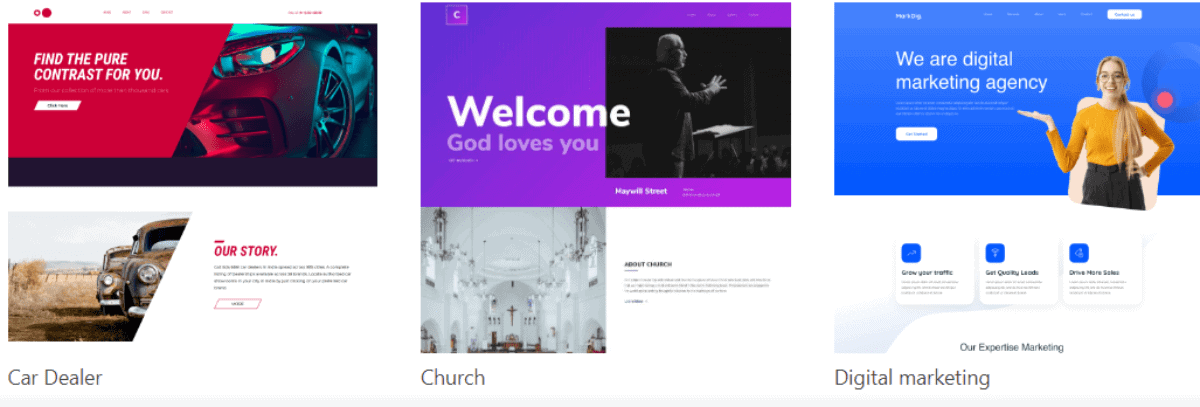Open the Digital marketing template title
This screenshot has width=1200, height=407.
tap(912, 378)
